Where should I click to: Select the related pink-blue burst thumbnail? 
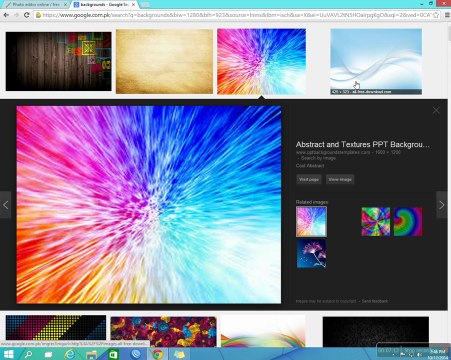click(311, 222)
